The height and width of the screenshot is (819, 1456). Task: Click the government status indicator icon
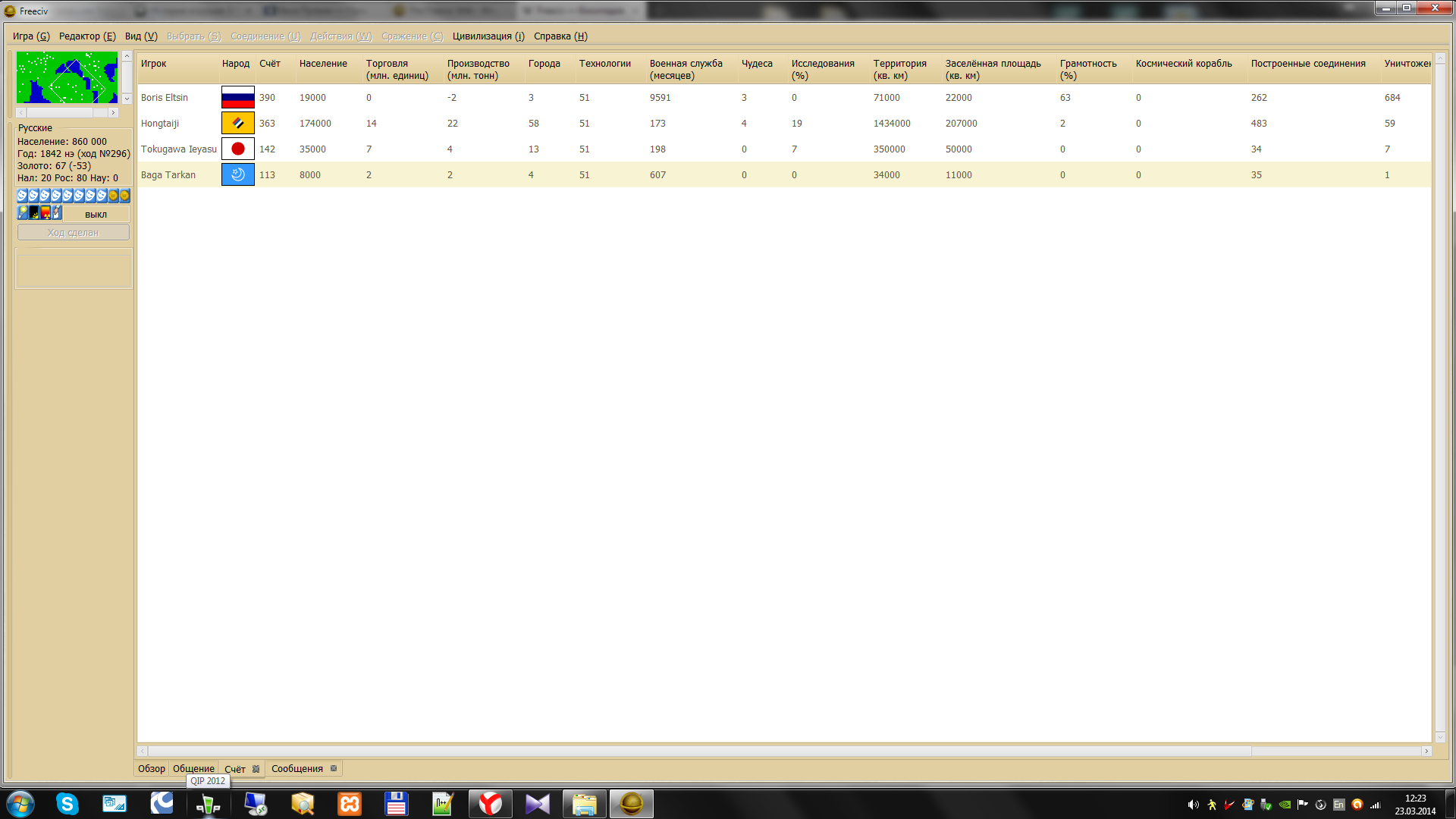pos(57,213)
